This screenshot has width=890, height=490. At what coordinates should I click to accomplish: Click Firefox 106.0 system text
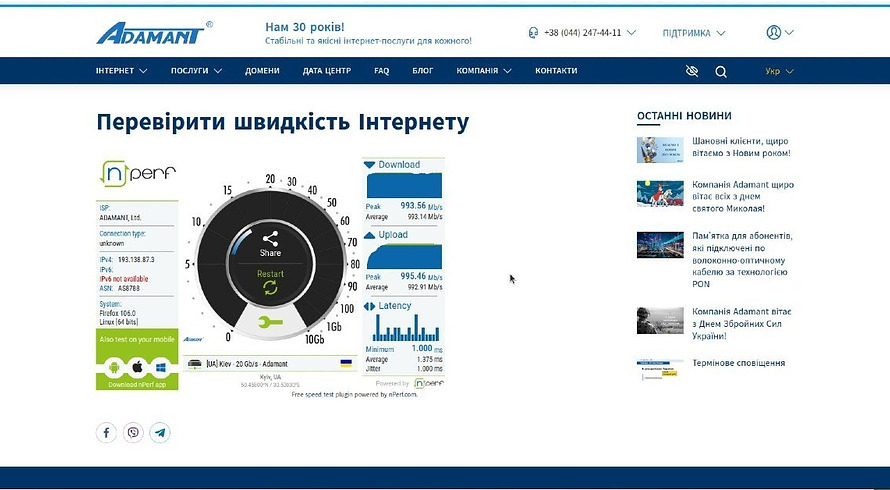coord(117,313)
